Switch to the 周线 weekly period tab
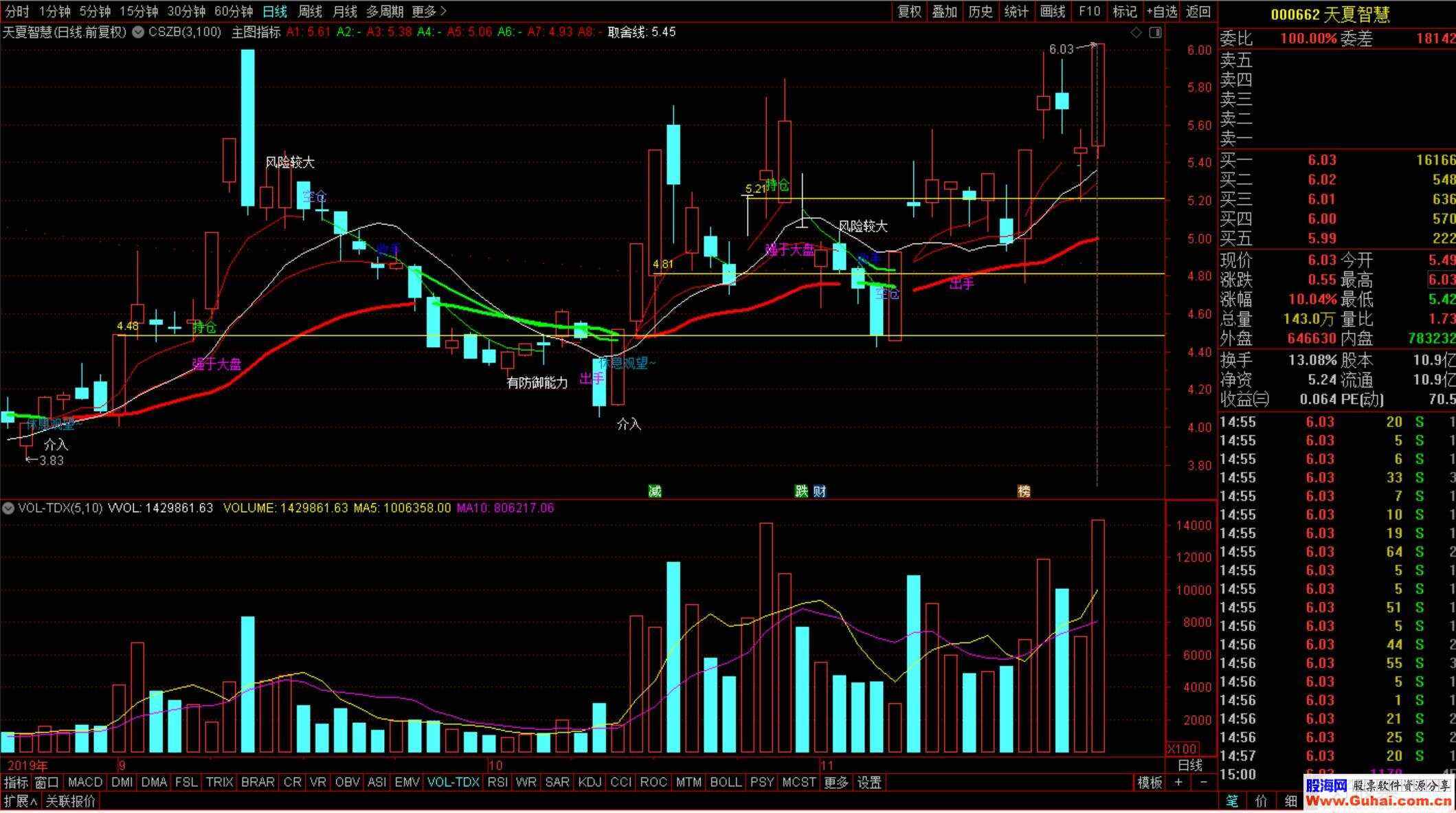This screenshot has height=813, width=1456. (310, 12)
